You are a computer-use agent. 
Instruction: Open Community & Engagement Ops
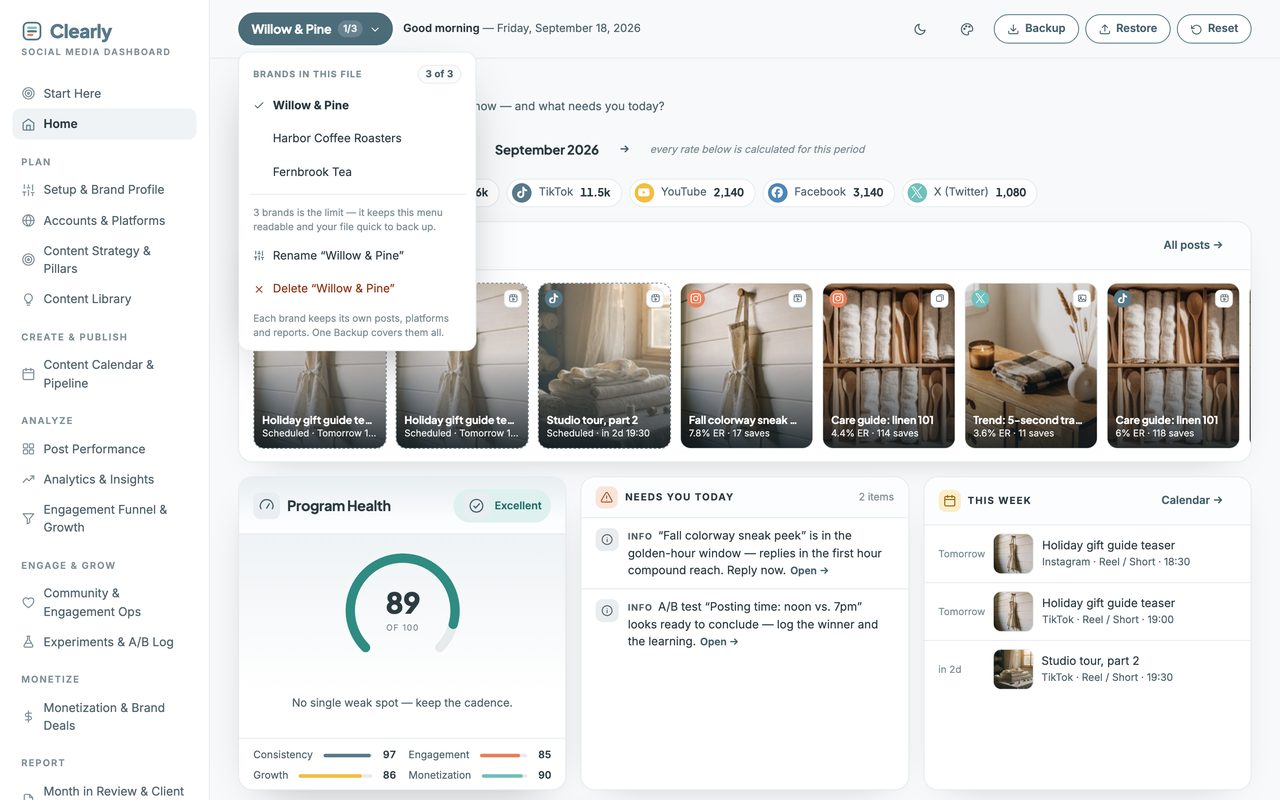point(104,602)
